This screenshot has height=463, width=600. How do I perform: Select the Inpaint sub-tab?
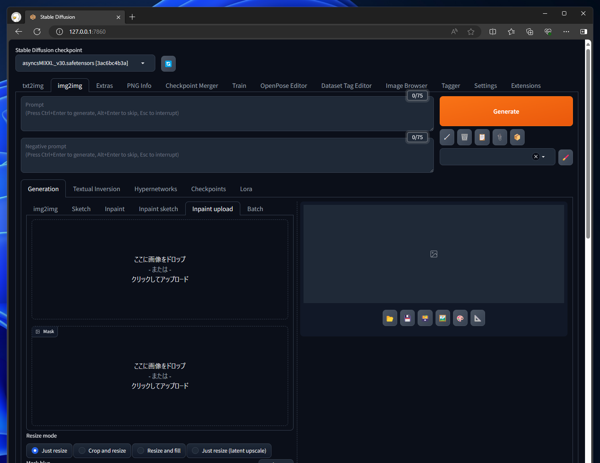tap(114, 209)
